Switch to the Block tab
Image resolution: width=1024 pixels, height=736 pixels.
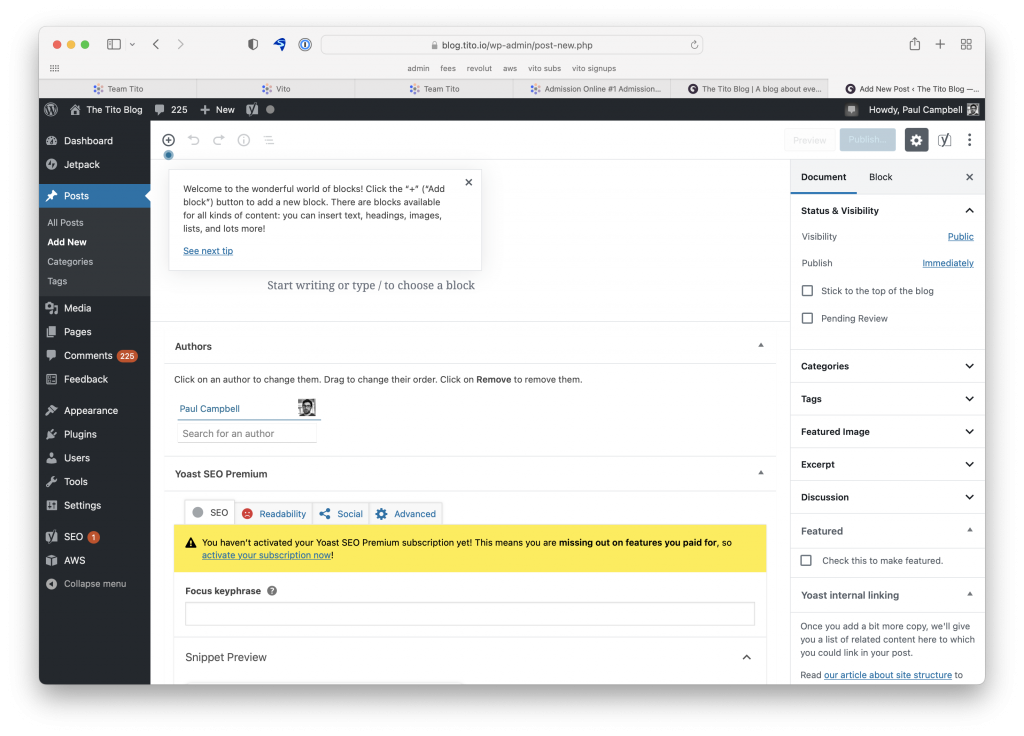coord(880,177)
